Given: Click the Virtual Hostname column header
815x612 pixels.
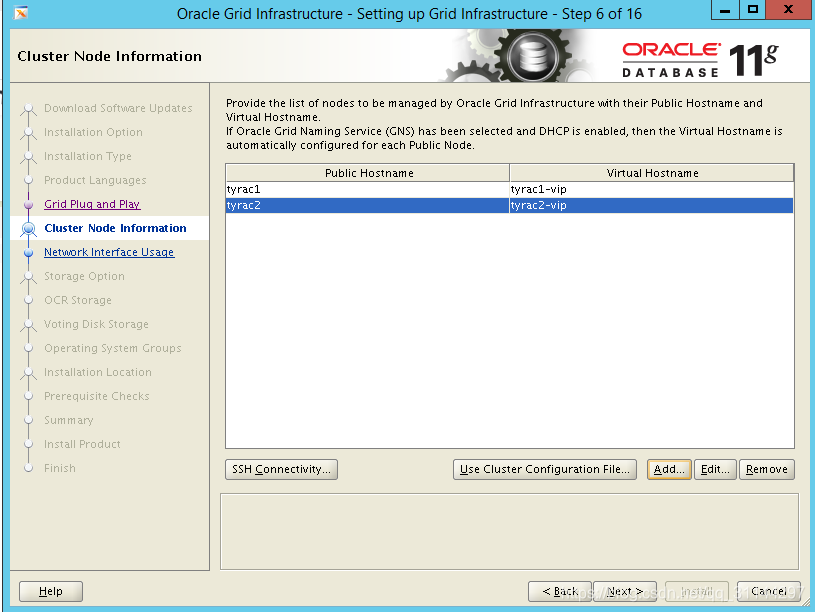Looking at the screenshot, I should click(x=652, y=173).
